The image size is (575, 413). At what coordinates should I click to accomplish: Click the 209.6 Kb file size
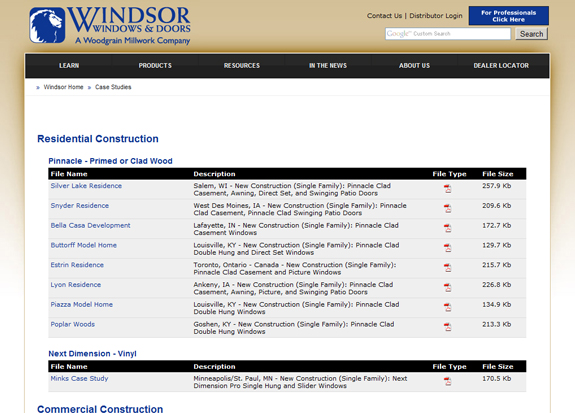(x=497, y=205)
